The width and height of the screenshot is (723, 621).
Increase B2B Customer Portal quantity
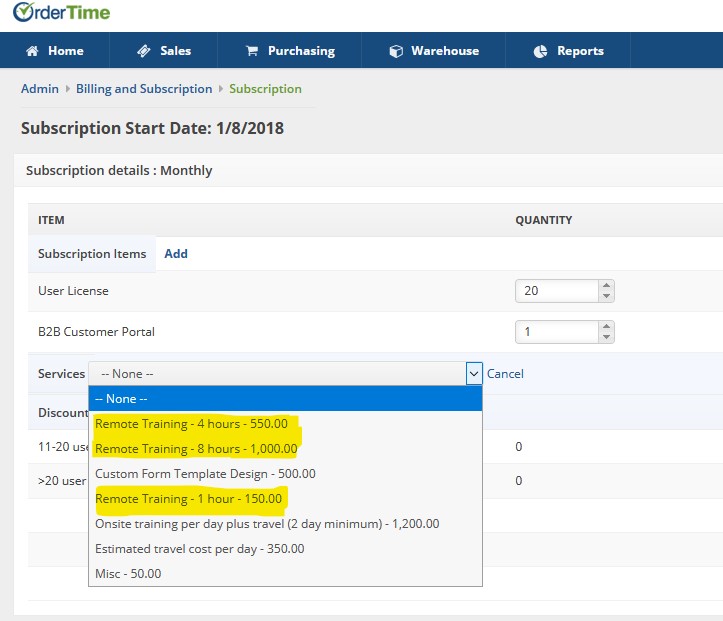point(606,326)
